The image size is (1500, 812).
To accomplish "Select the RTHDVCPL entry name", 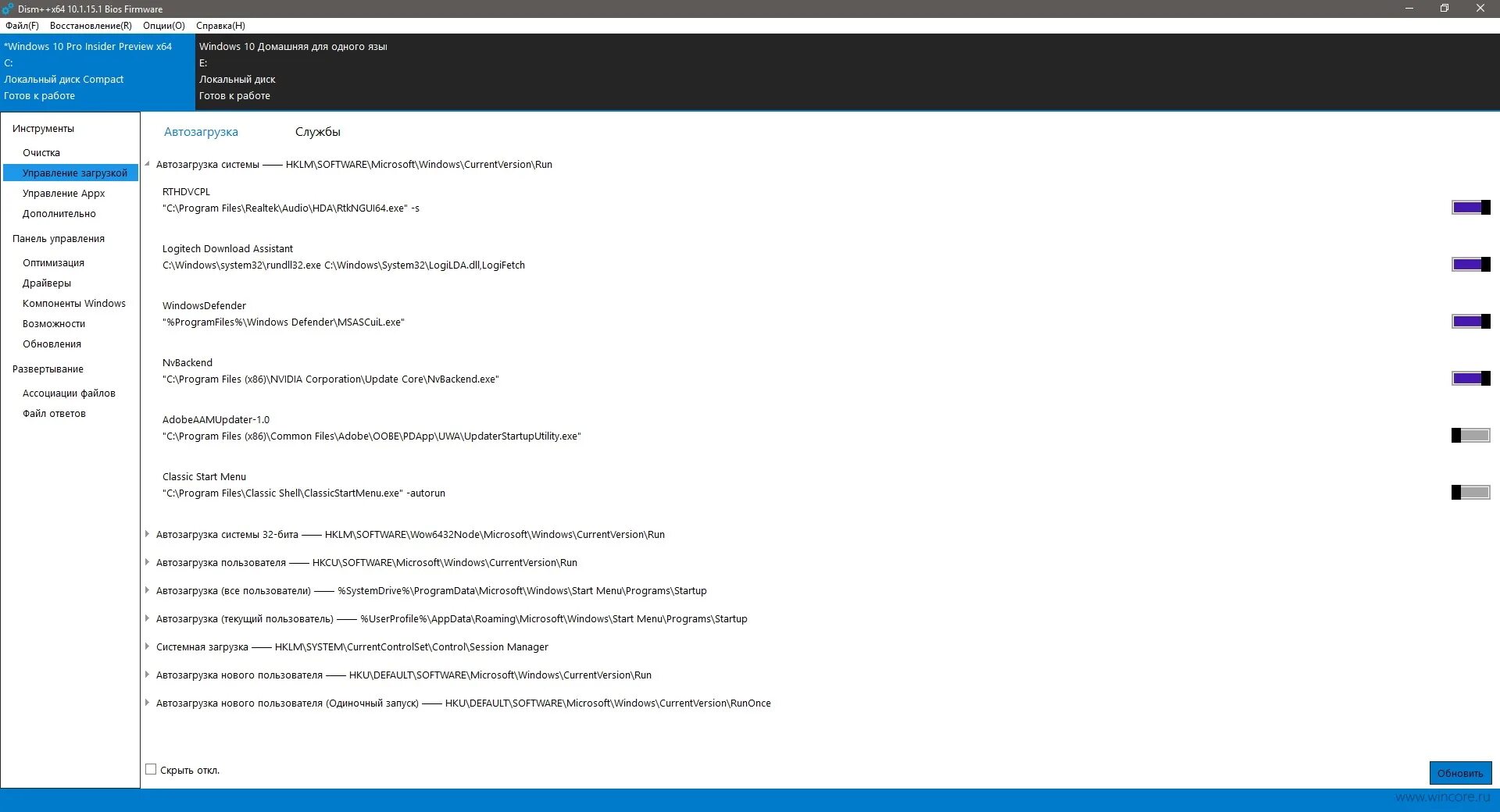I will [x=186, y=192].
